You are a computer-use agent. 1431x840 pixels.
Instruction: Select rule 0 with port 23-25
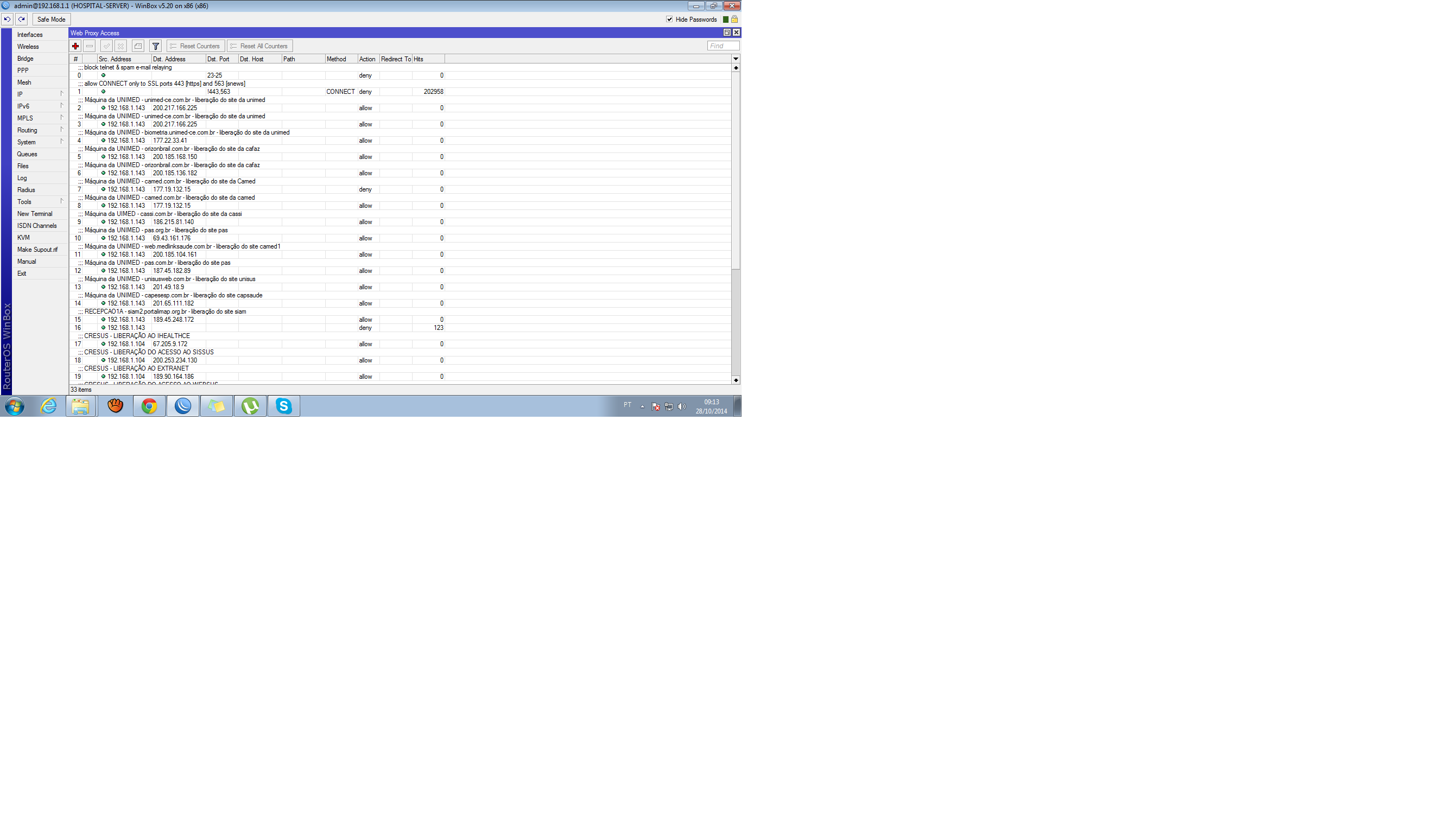400,75
